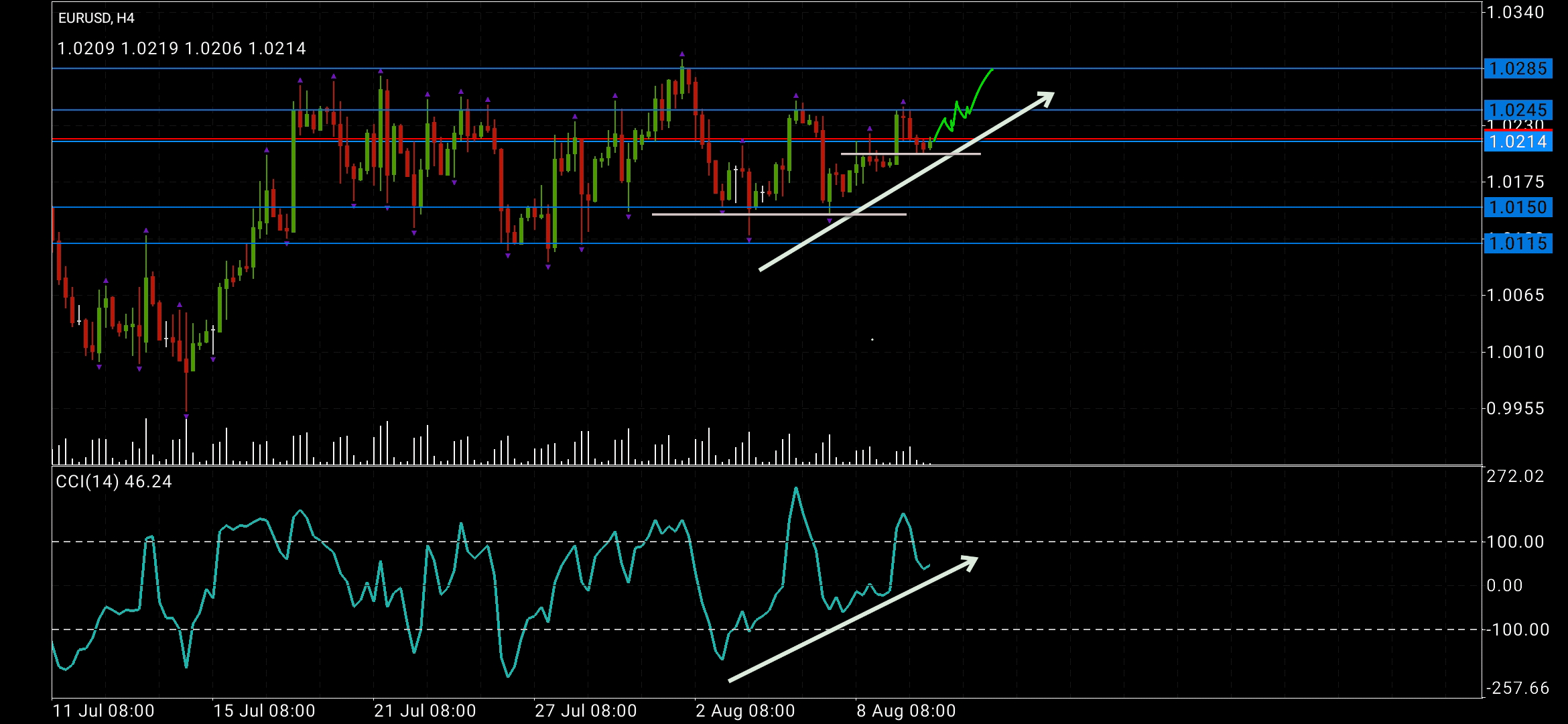This screenshot has height=724, width=1568.
Task: Click the CCI(14) 46.24 indicator label
Action: pos(114,482)
